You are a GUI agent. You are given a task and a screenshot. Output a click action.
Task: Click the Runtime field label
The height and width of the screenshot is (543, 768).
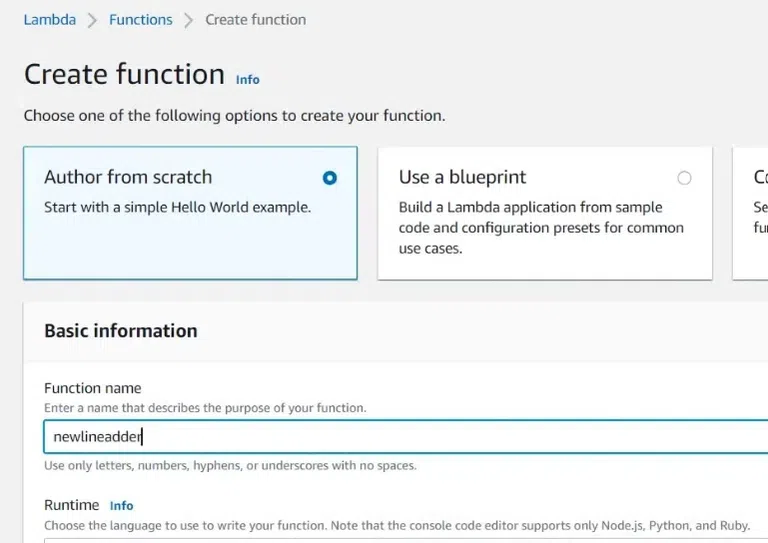(x=72, y=505)
